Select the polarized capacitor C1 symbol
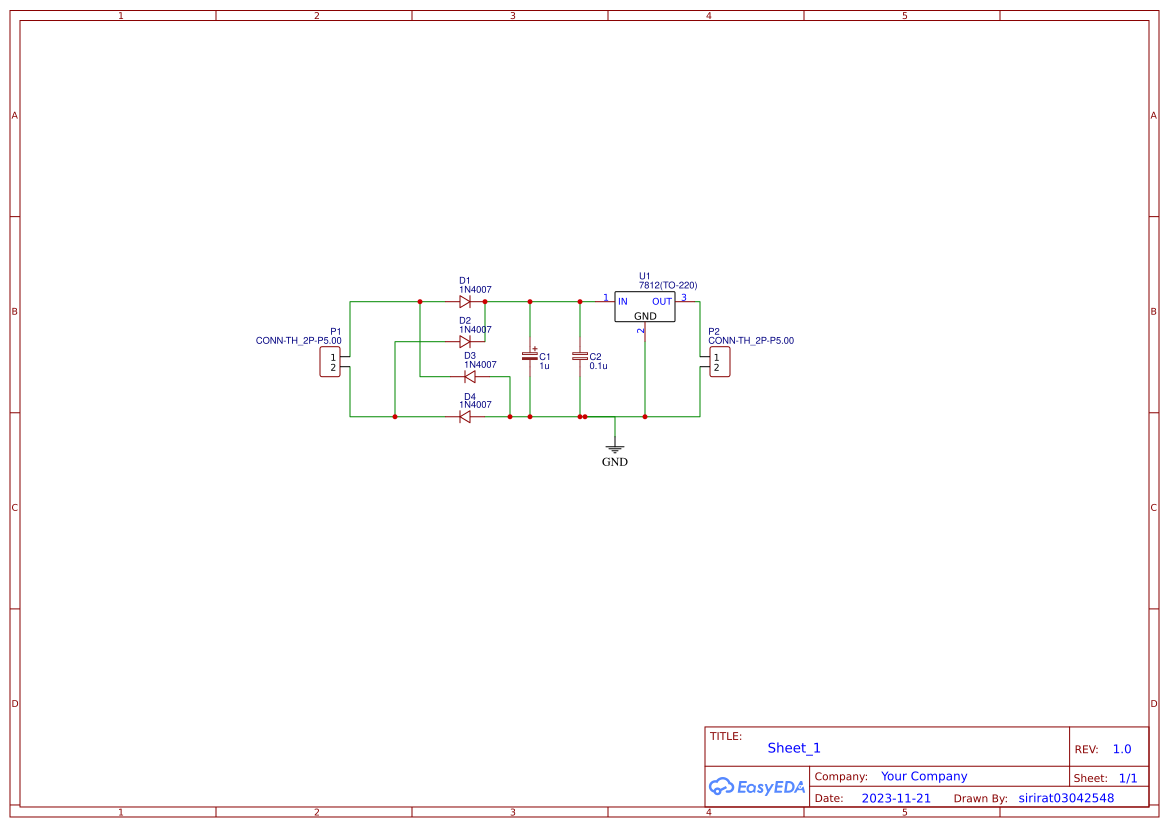 [x=530, y=357]
